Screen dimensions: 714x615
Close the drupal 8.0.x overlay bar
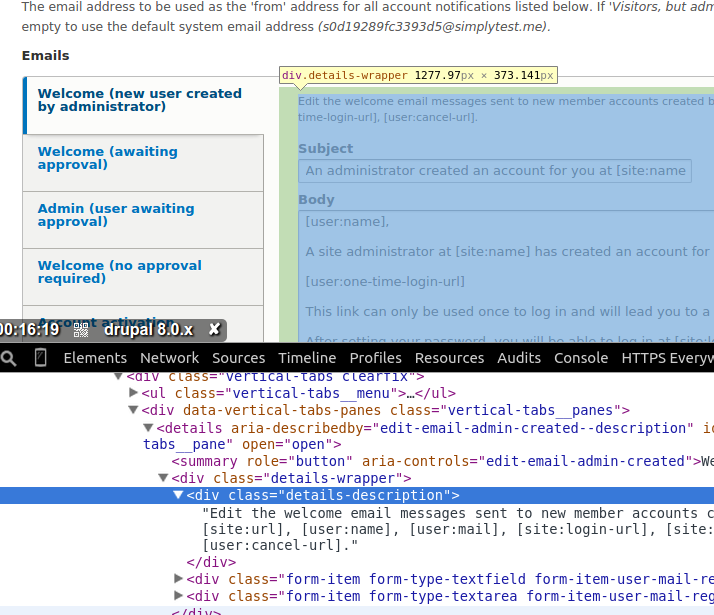pos(214,329)
